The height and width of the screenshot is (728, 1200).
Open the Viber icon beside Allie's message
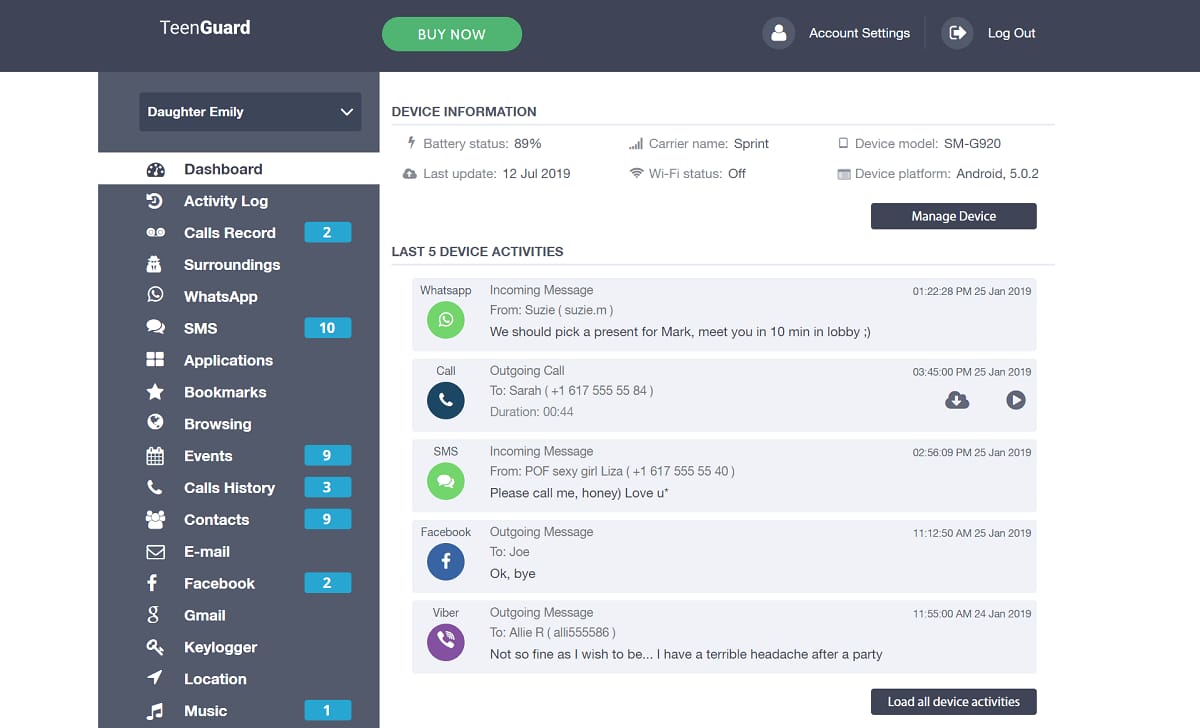click(445, 643)
